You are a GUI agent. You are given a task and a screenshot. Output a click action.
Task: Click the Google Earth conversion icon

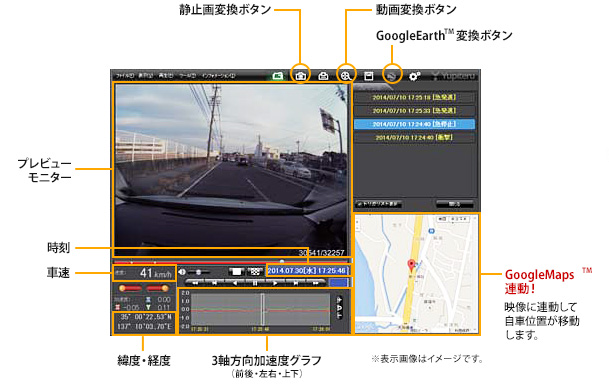[x=392, y=76]
